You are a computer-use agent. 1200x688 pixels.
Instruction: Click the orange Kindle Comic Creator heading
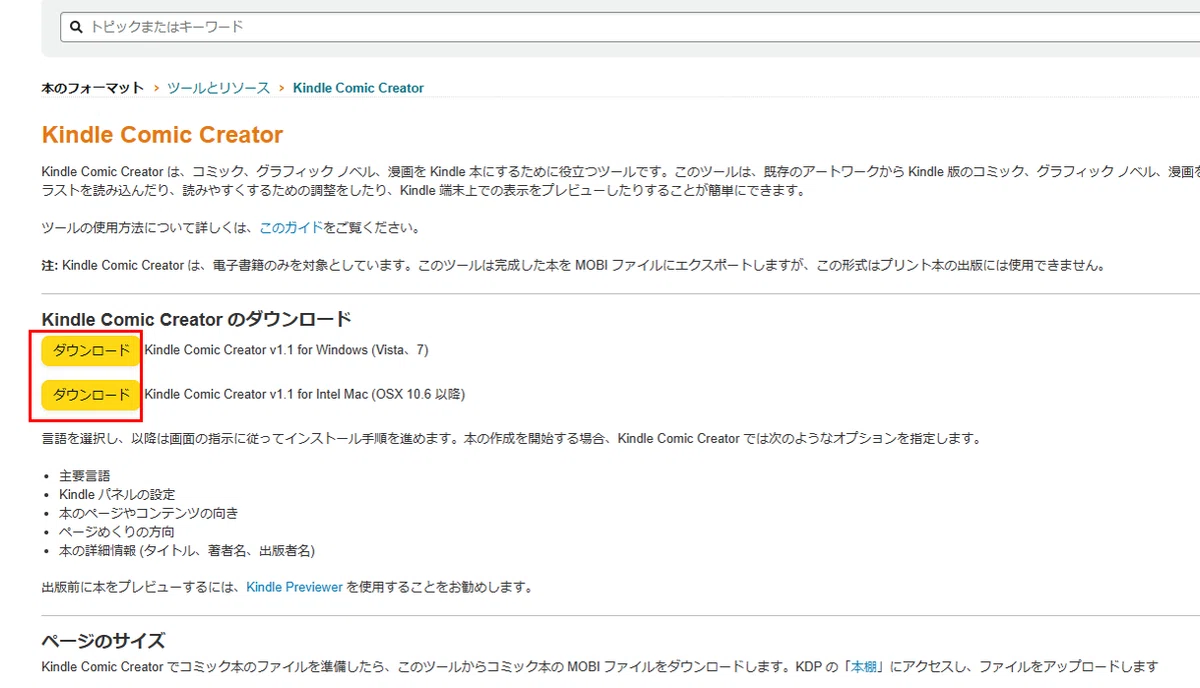pos(162,135)
